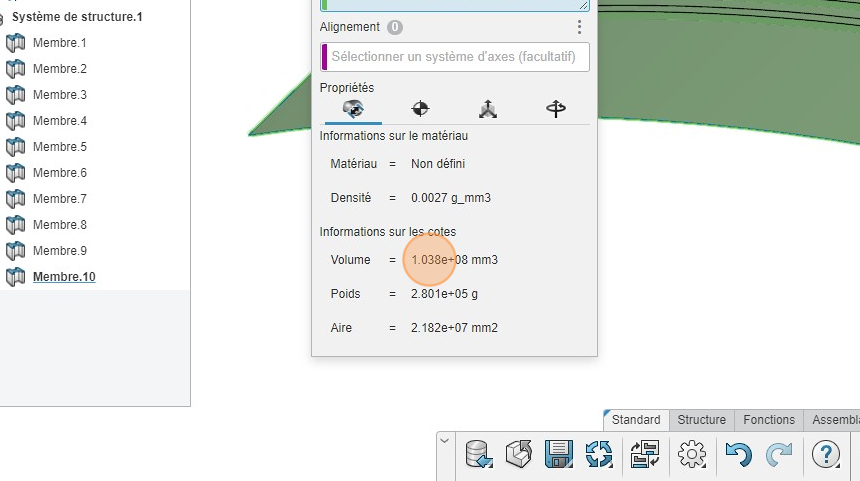Switch to the Standard toolbar tab
860x481 pixels.
tap(636, 420)
